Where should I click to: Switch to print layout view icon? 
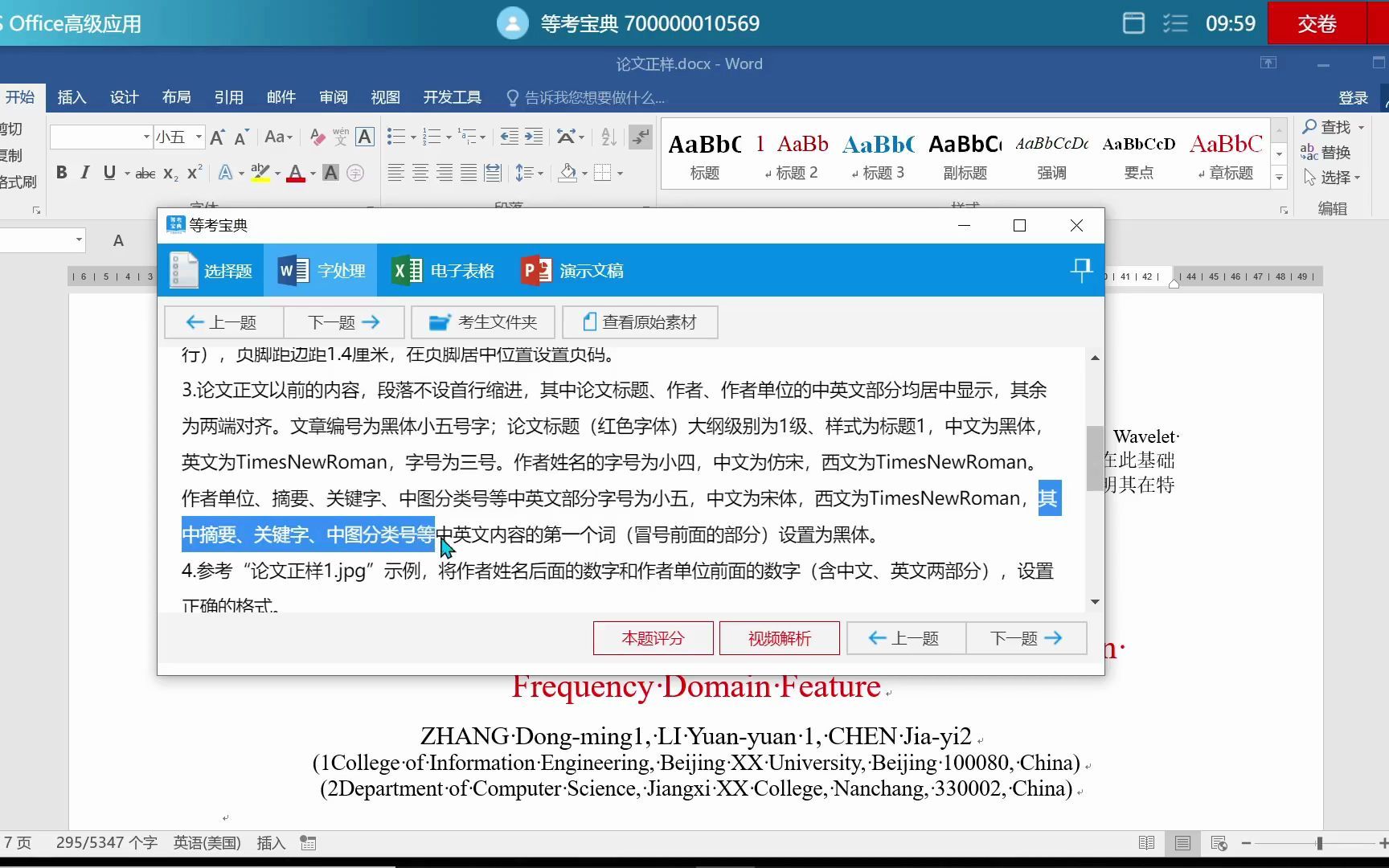point(1182,843)
